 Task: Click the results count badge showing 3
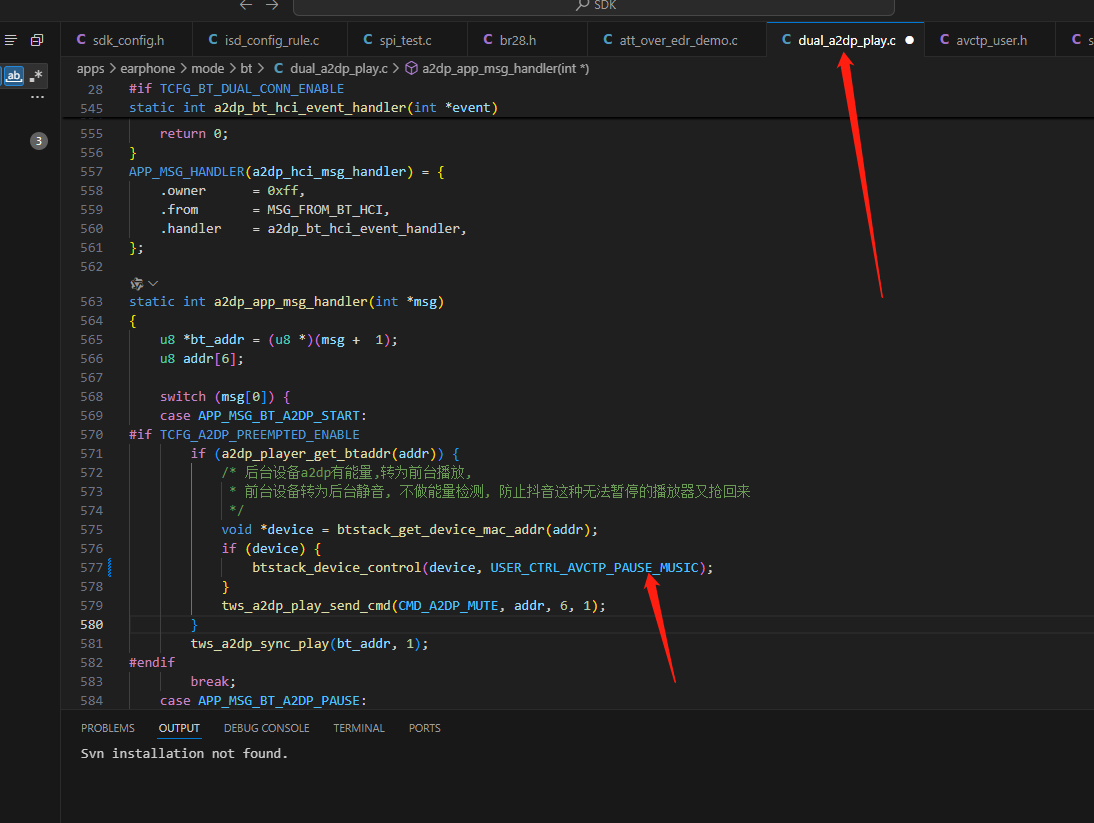click(x=38, y=141)
